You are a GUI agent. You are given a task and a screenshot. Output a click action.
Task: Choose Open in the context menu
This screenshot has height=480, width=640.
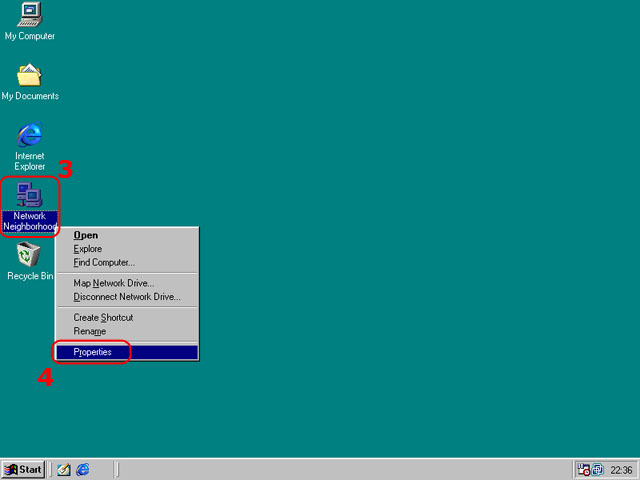pos(127,235)
